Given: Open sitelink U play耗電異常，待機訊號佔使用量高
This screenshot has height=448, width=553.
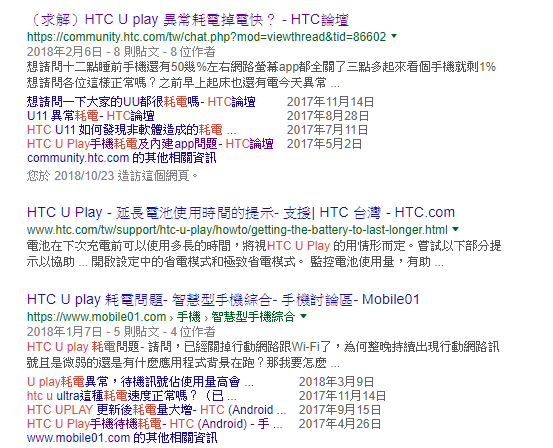Looking at the screenshot, I should click(x=140, y=382).
